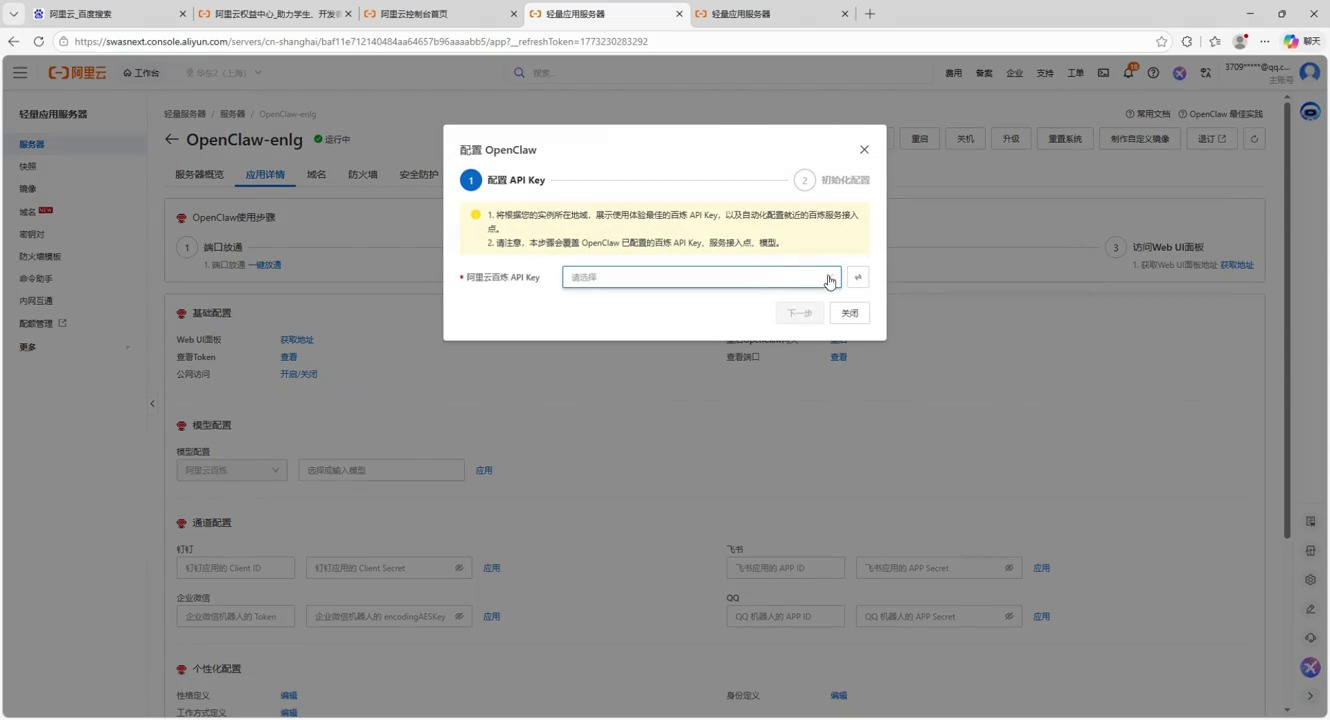Switch to the 域名 tab
This screenshot has height=720, width=1330.
pos(317,175)
